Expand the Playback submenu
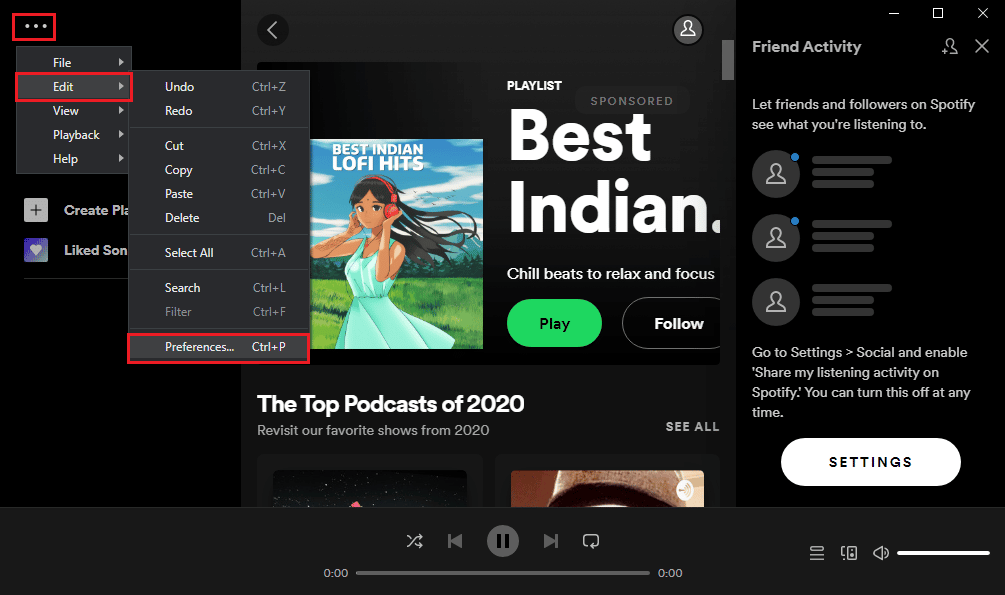The image size is (1005, 595). [x=74, y=135]
